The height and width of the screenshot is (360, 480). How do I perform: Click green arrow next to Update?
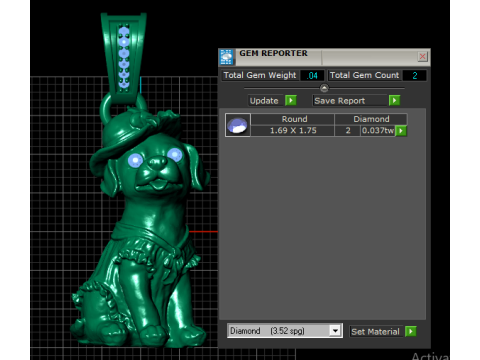[x=291, y=100]
